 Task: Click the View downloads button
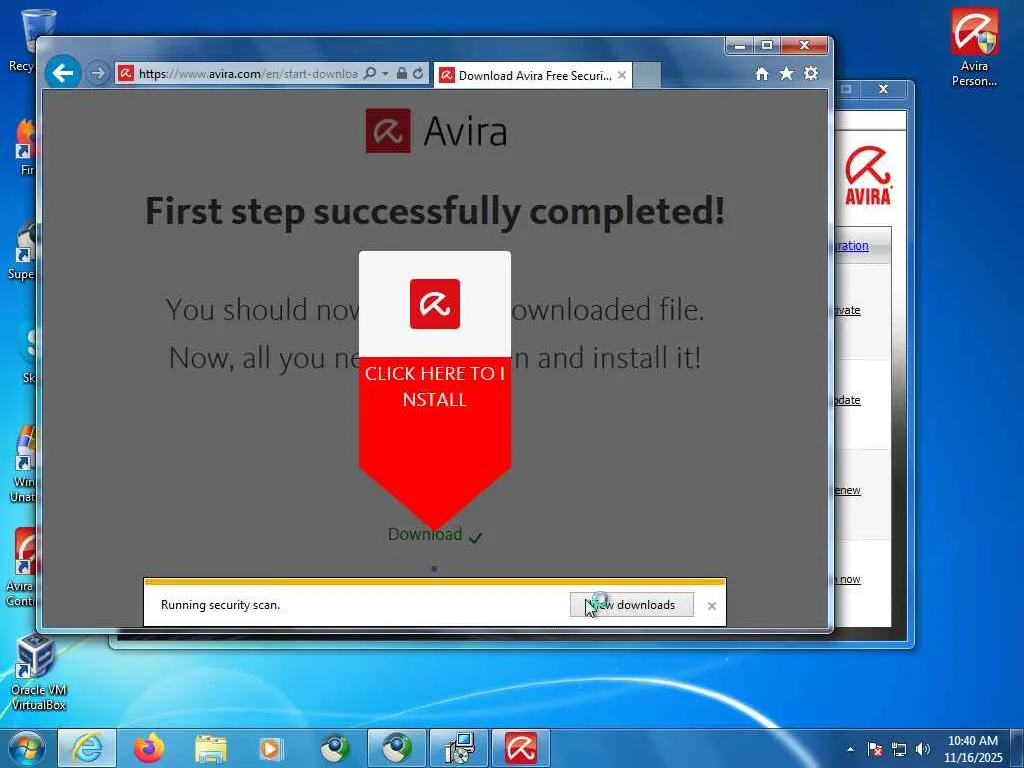click(x=632, y=605)
